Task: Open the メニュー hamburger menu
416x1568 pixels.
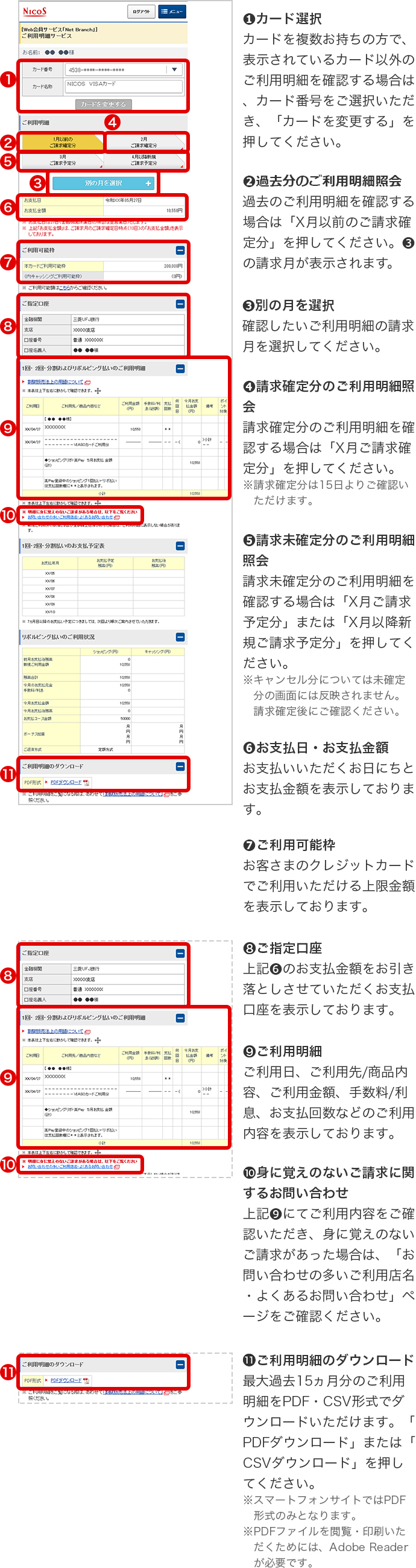Action: (172, 11)
